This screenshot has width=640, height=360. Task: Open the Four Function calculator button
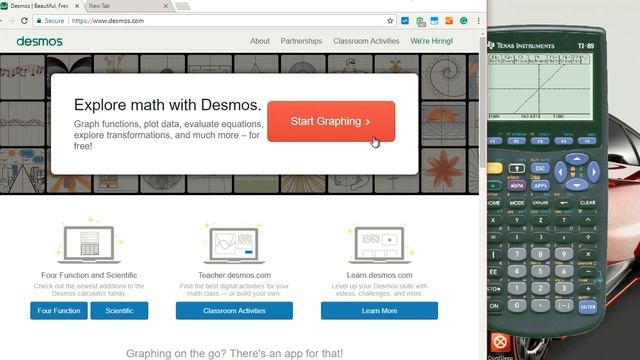59,311
